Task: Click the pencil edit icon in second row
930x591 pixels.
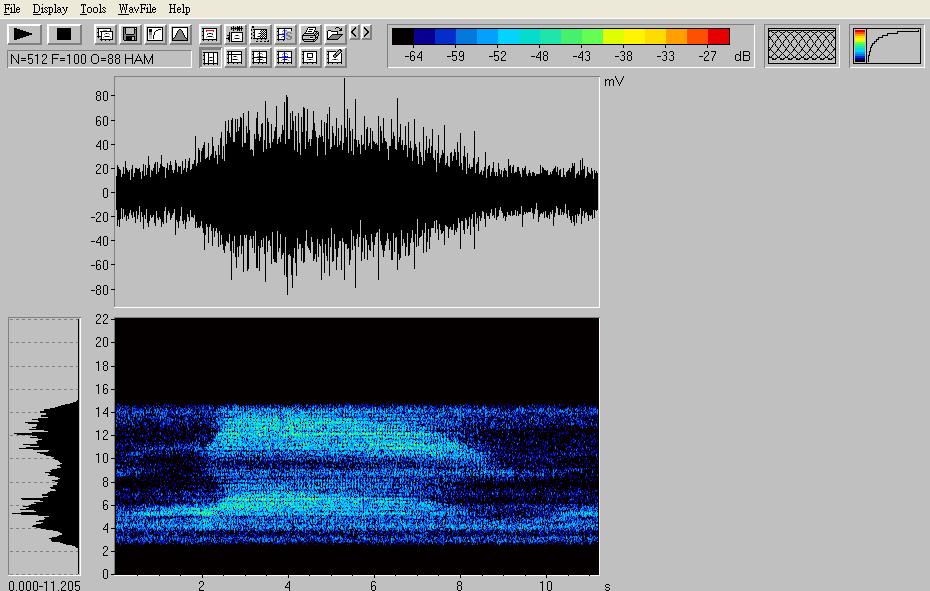Action: tap(335, 58)
